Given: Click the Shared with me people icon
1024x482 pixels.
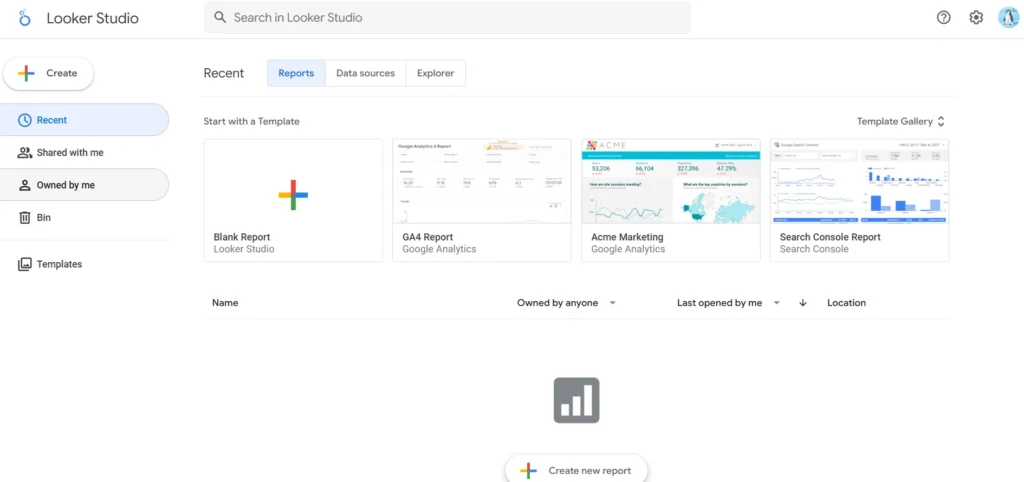Looking at the screenshot, I should coord(24,153).
